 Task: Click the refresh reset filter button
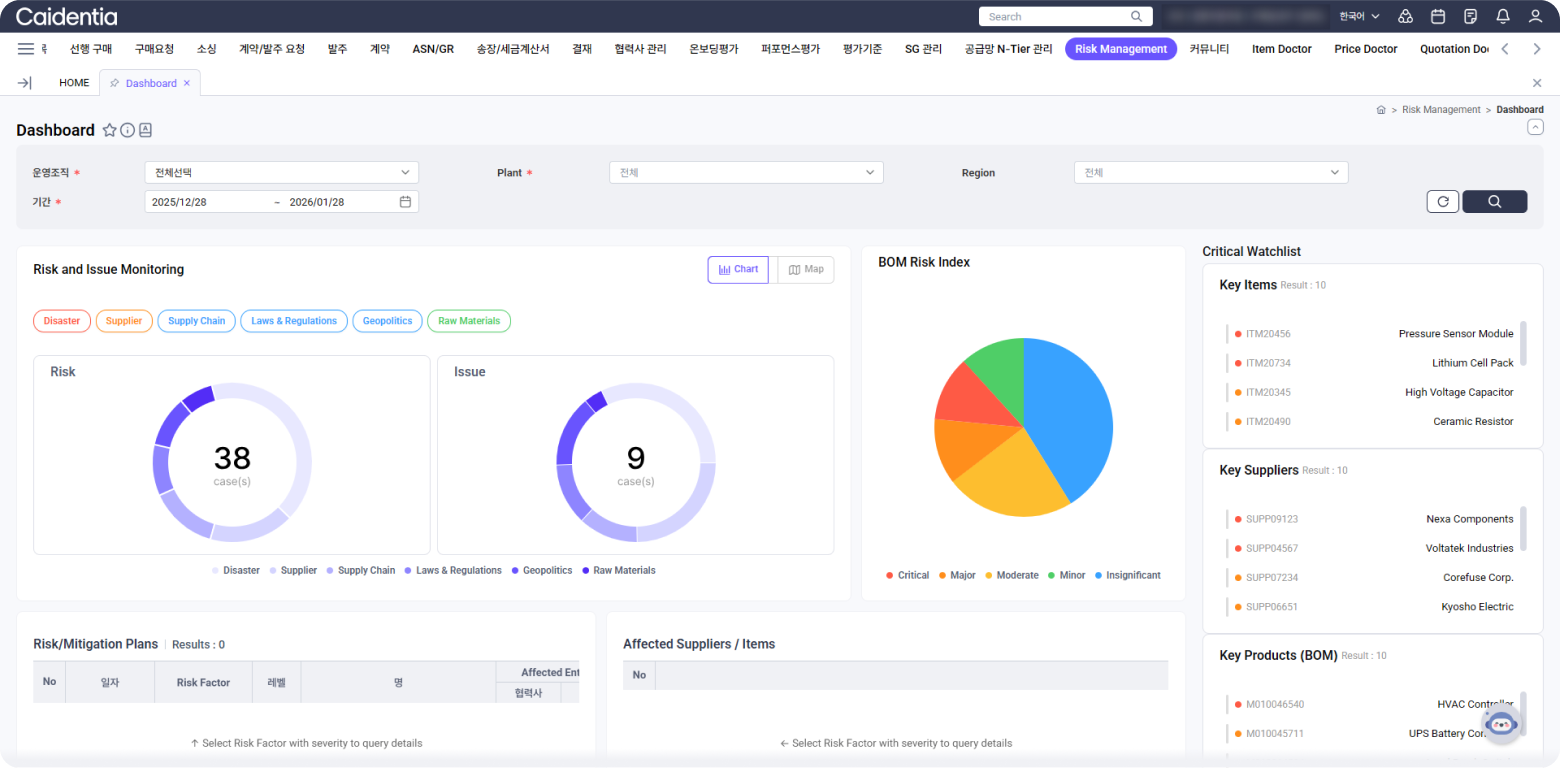tap(1442, 201)
